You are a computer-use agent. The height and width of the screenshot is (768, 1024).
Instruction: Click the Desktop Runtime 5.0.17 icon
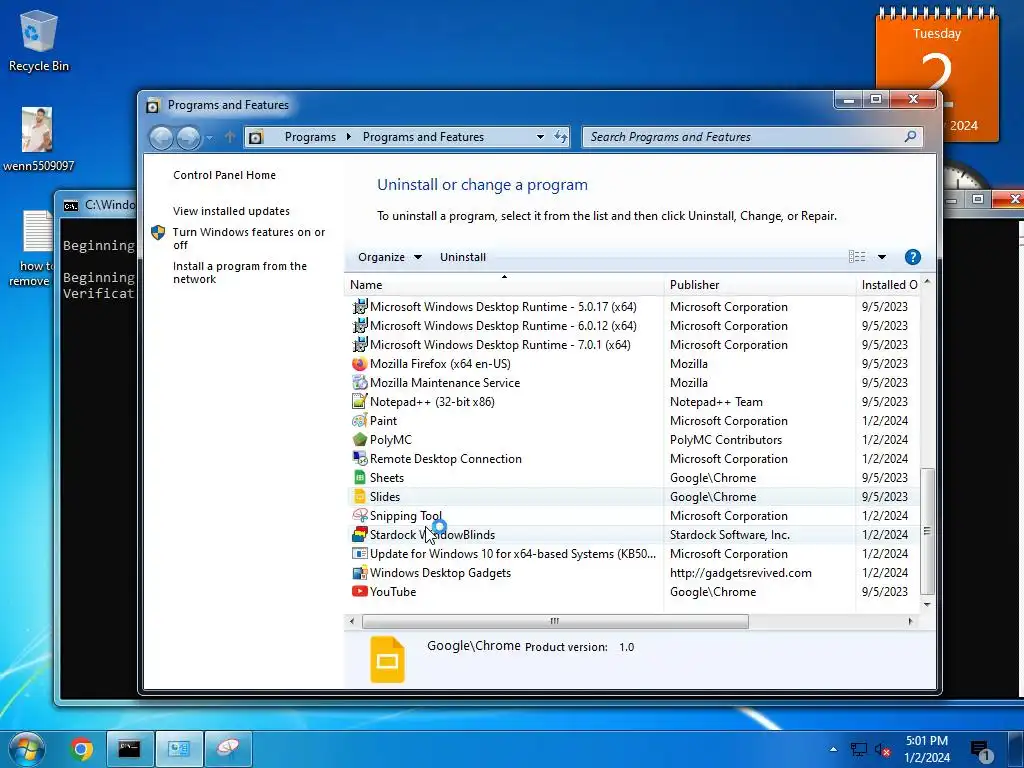click(x=359, y=306)
